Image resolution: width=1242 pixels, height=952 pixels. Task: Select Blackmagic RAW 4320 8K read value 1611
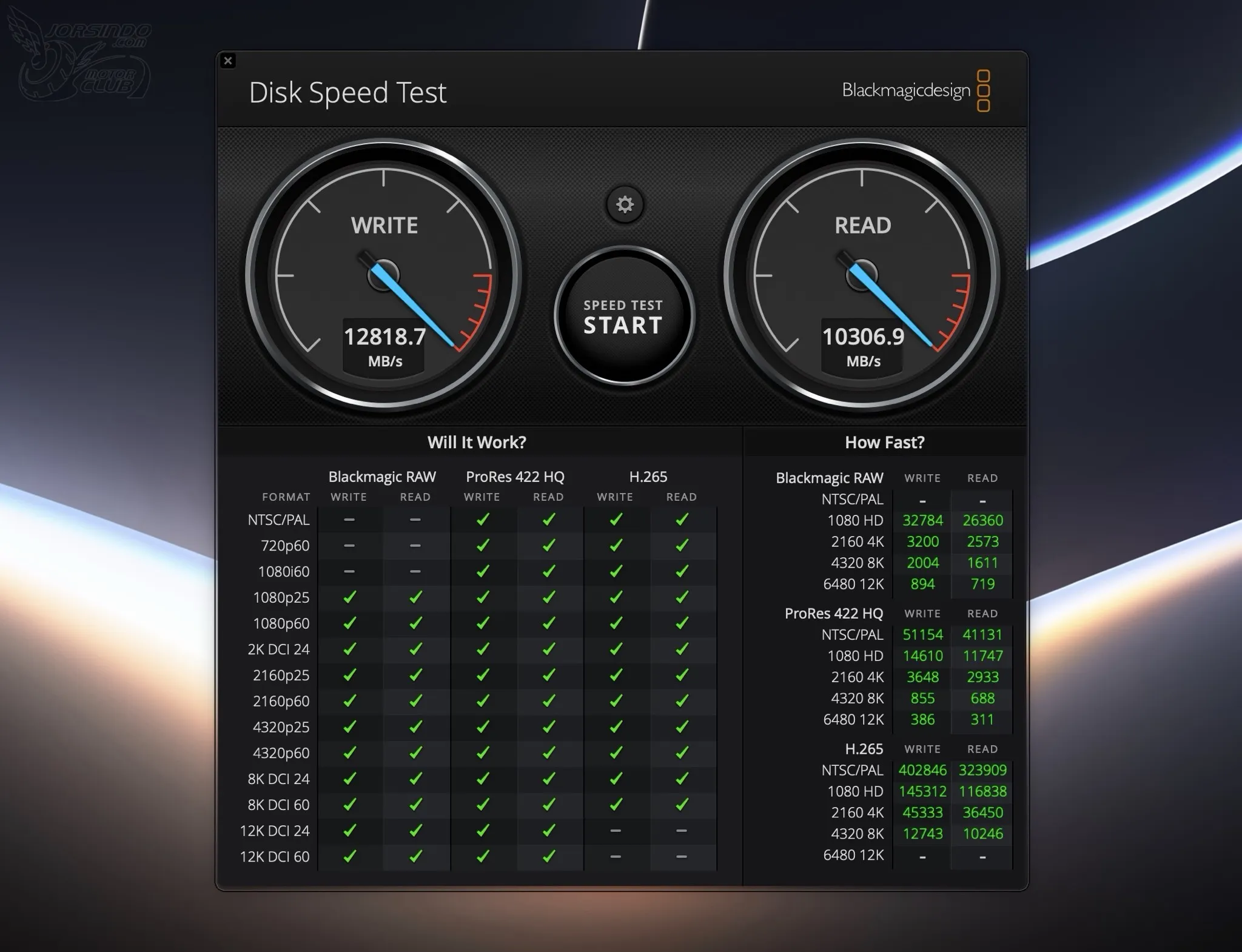click(982, 563)
